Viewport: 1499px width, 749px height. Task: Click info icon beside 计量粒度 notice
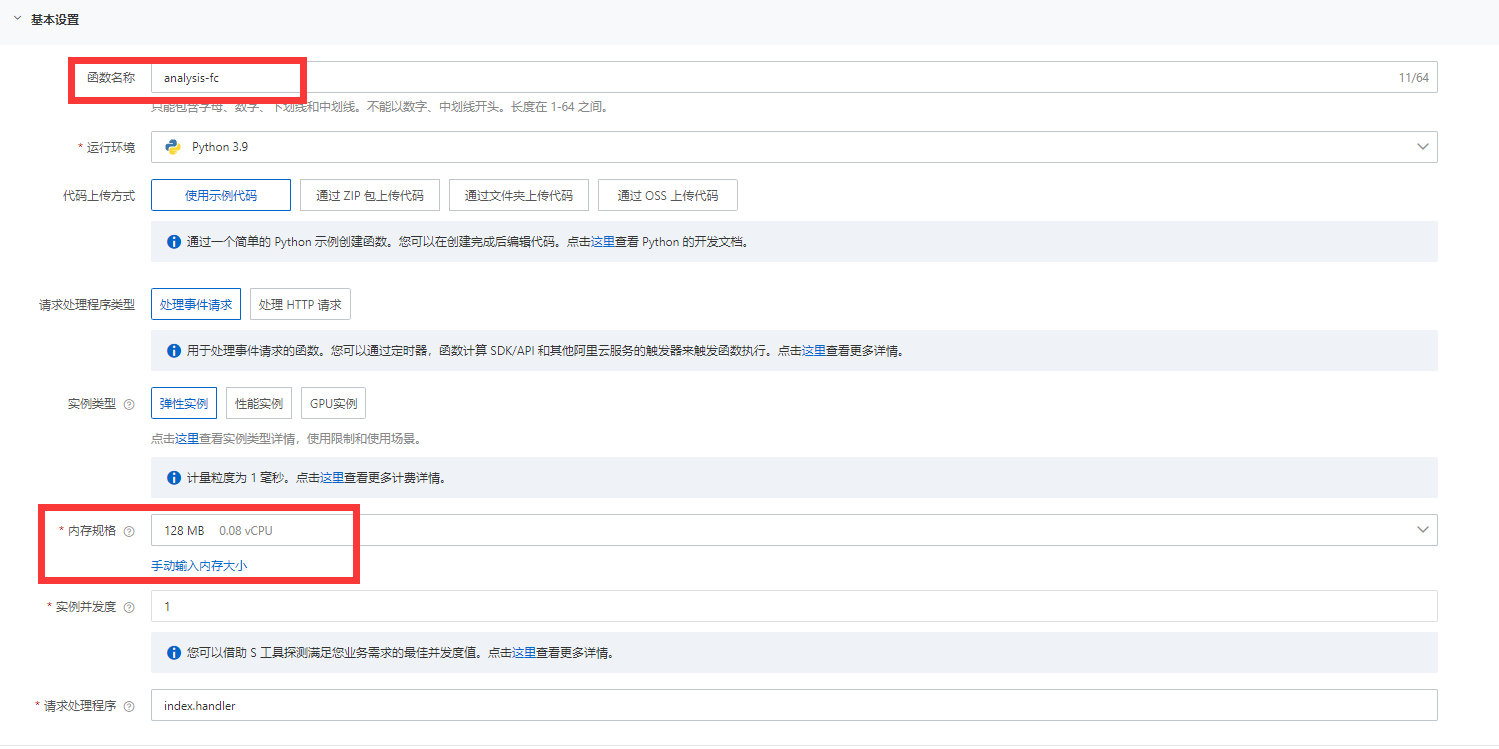(x=174, y=478)
